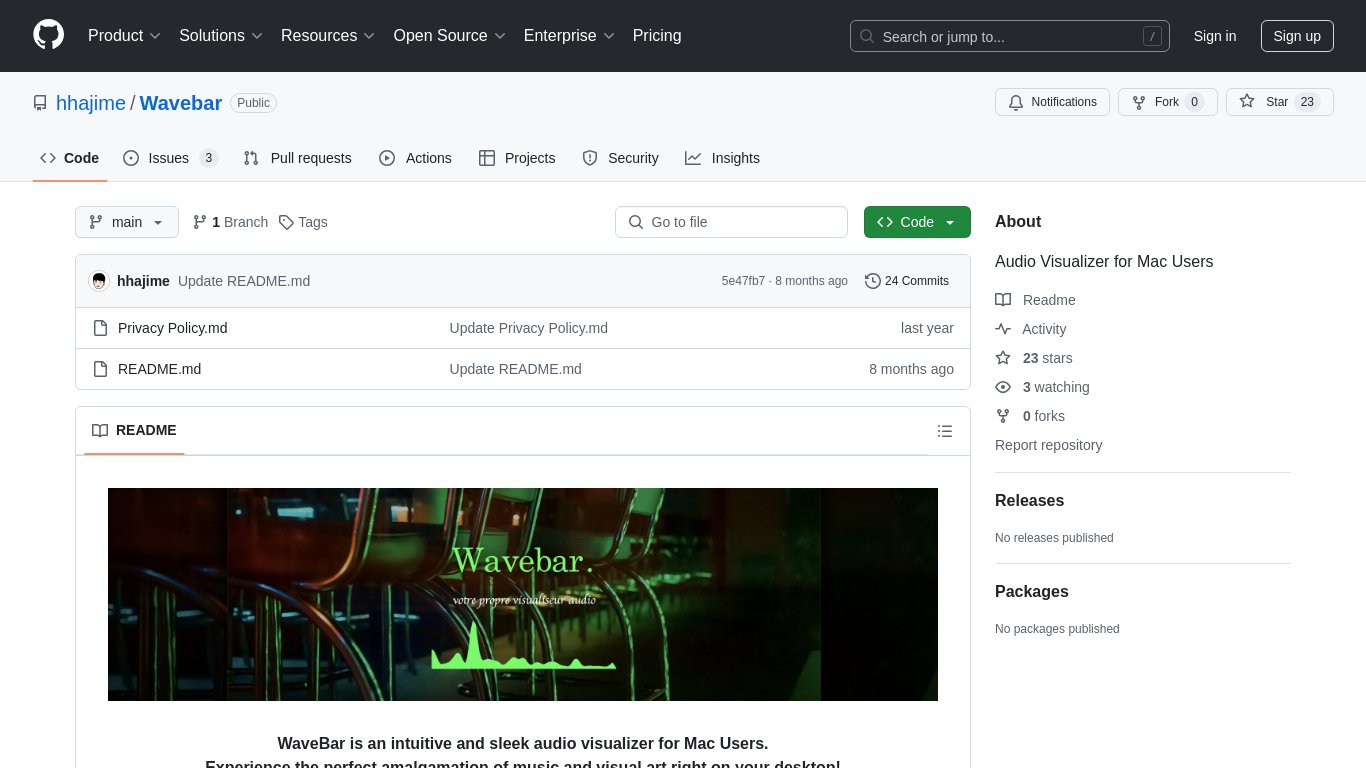
Task: Click the Wavebar banner image
Action: 523,594
